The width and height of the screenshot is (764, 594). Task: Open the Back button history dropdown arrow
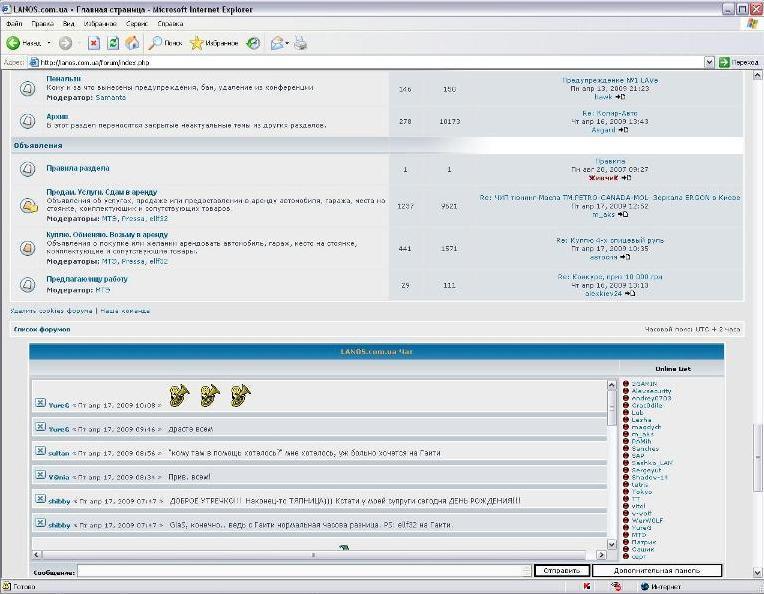(x=49, y=43)
